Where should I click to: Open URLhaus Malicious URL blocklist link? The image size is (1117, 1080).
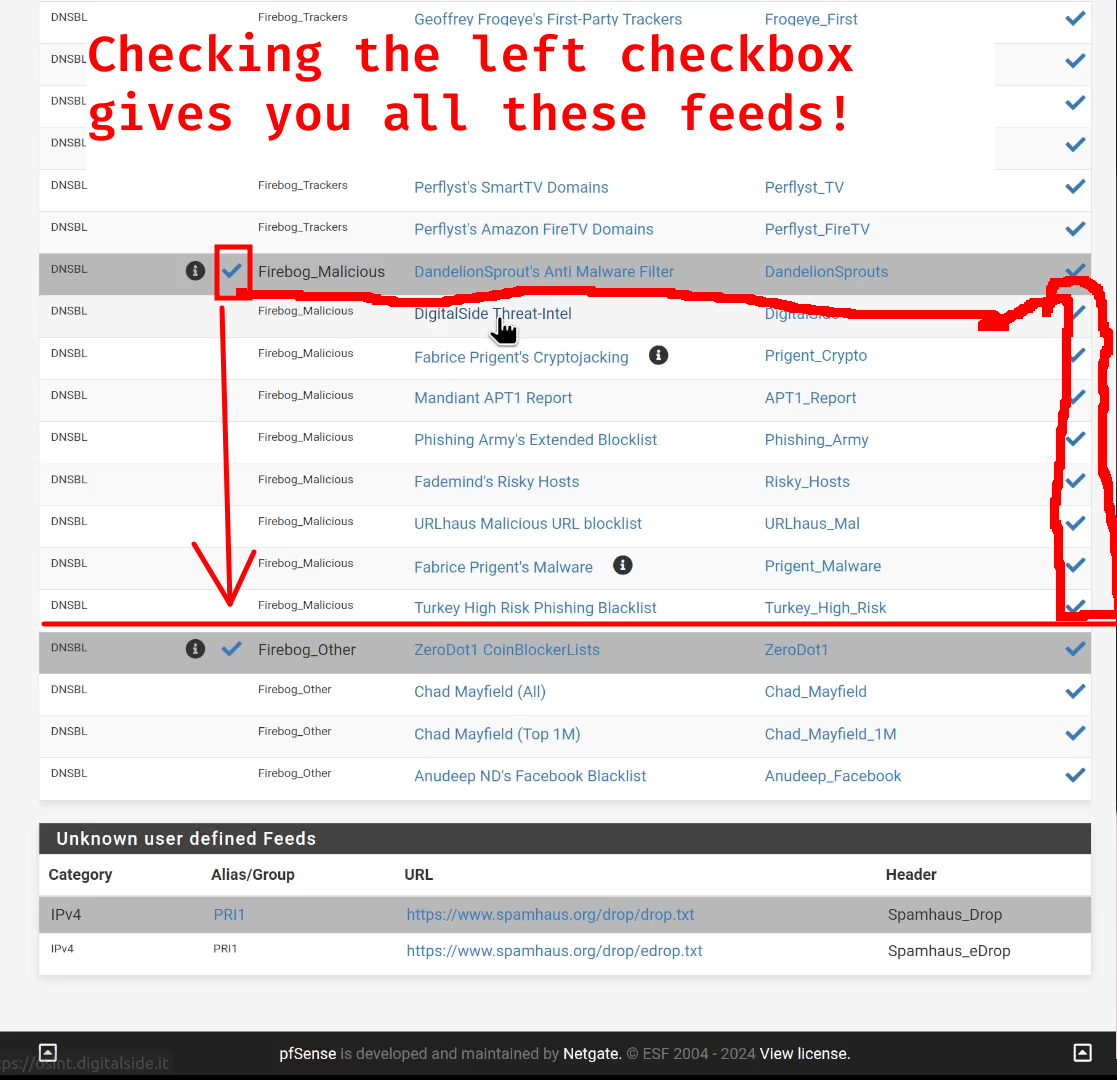[x=528, y=524]
